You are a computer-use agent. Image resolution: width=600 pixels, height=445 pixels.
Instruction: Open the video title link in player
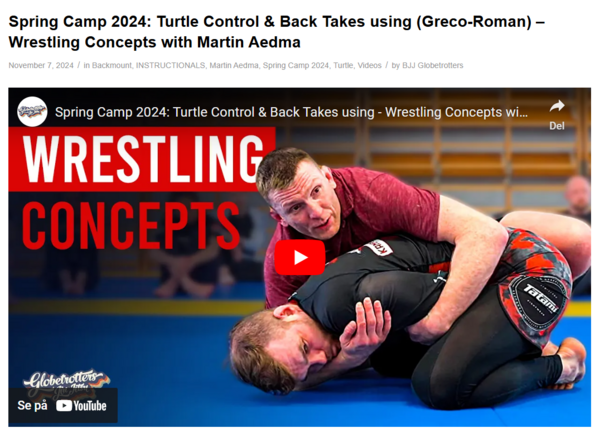291,112
